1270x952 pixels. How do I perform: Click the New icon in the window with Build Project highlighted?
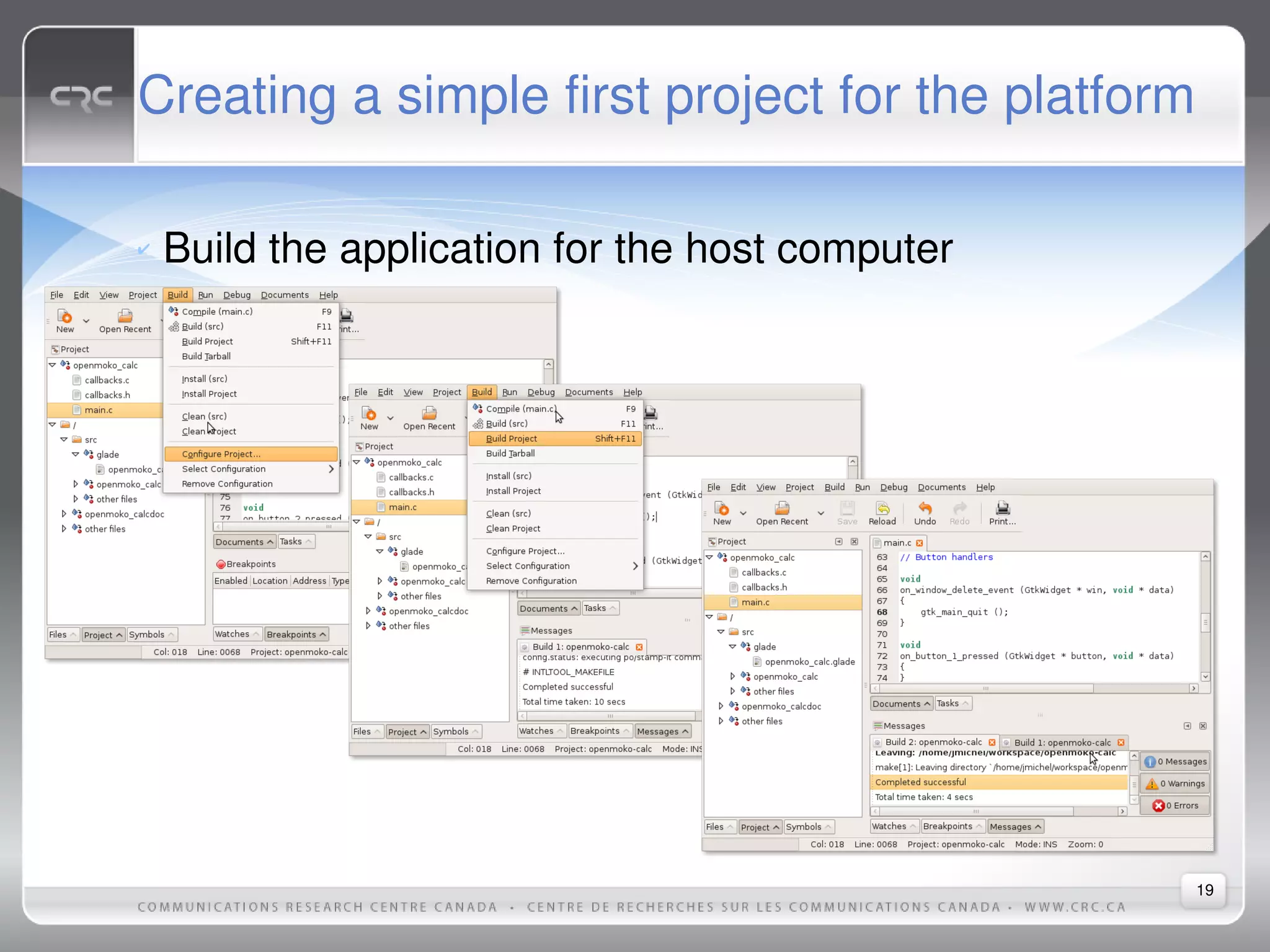coord(369,413)
